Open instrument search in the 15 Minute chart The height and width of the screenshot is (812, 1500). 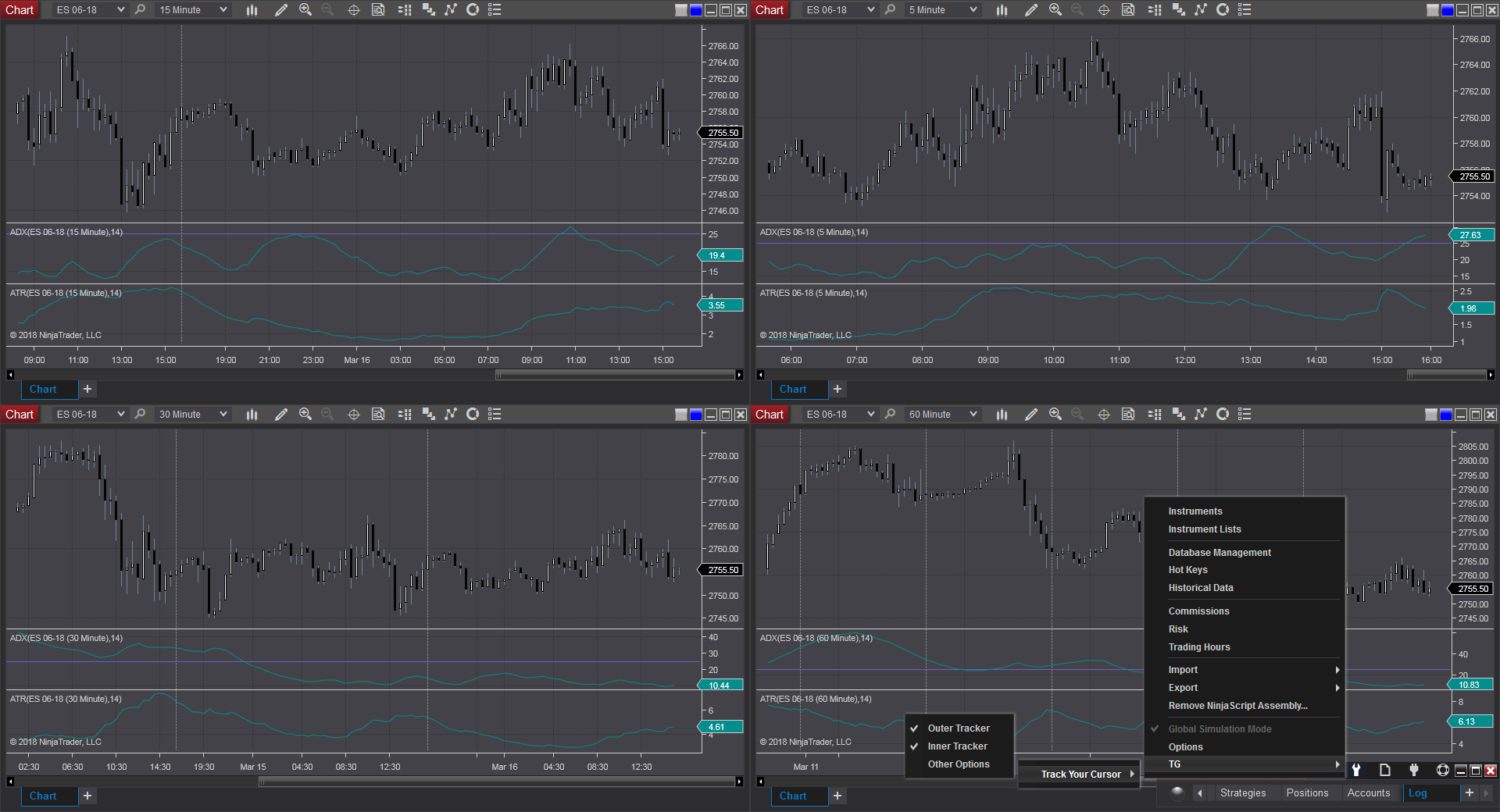(x=140, y=9)
